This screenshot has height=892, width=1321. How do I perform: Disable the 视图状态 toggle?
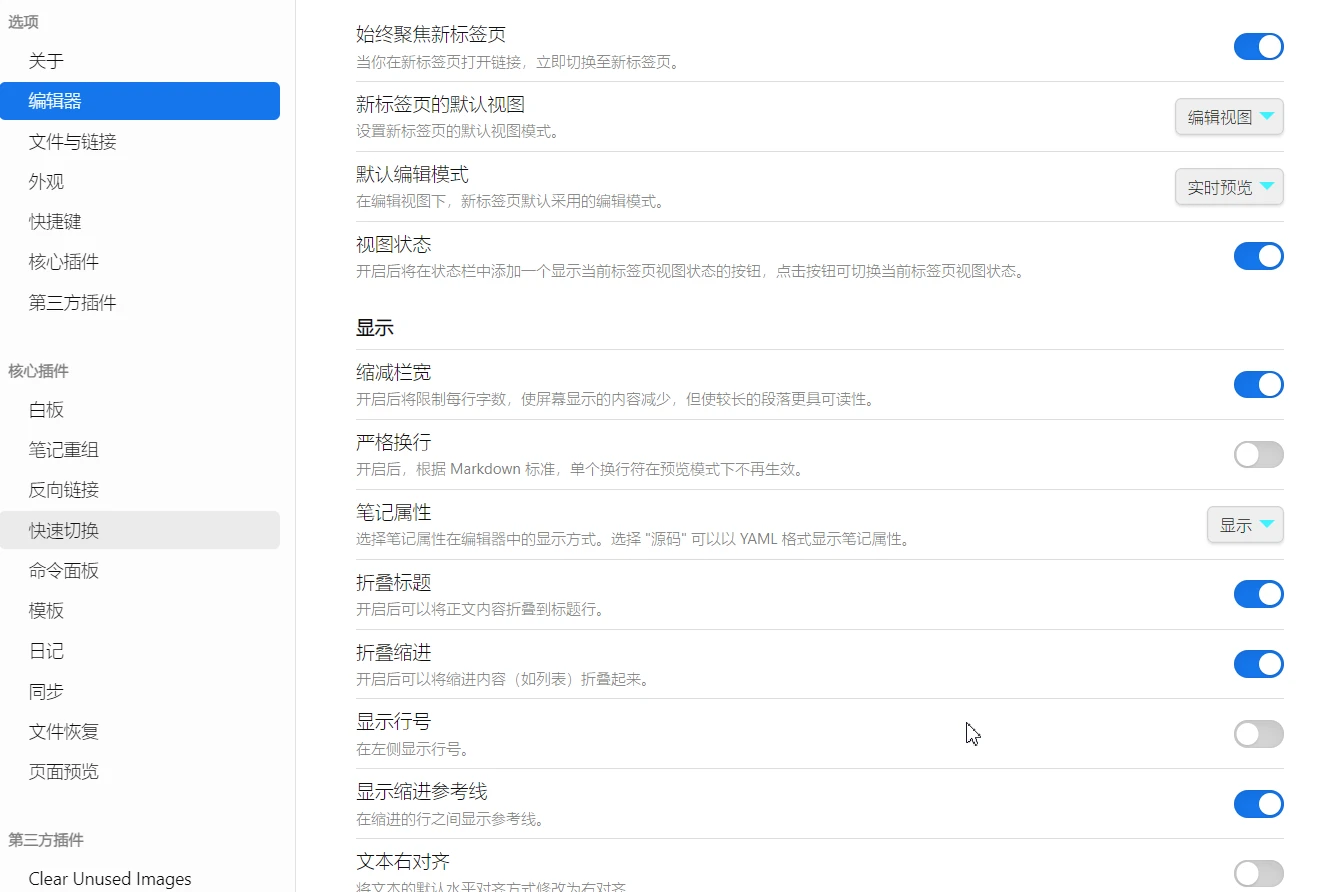tap(1258, 256)
